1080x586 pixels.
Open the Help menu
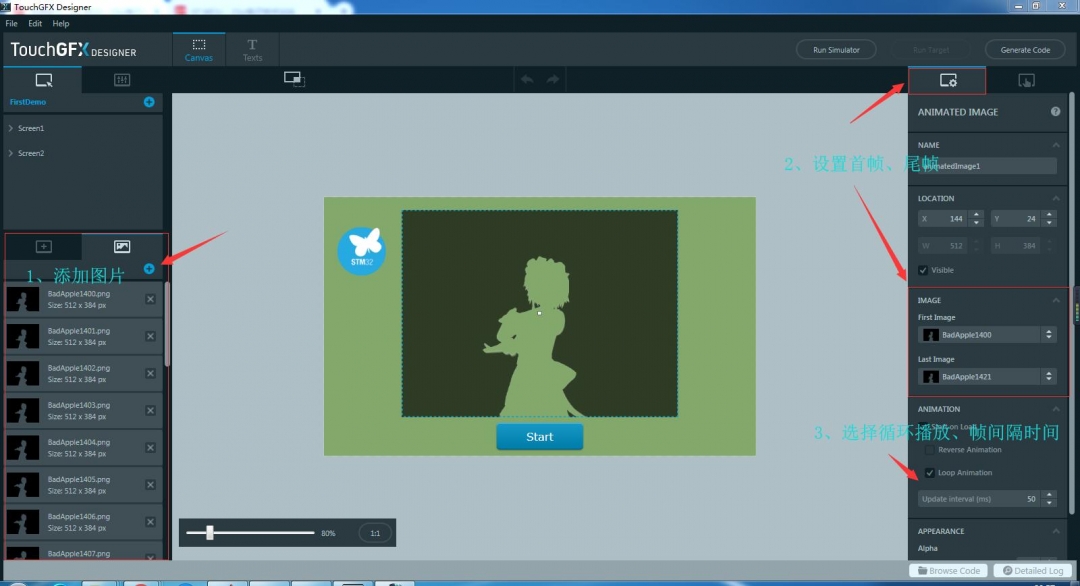pos(61,23)
